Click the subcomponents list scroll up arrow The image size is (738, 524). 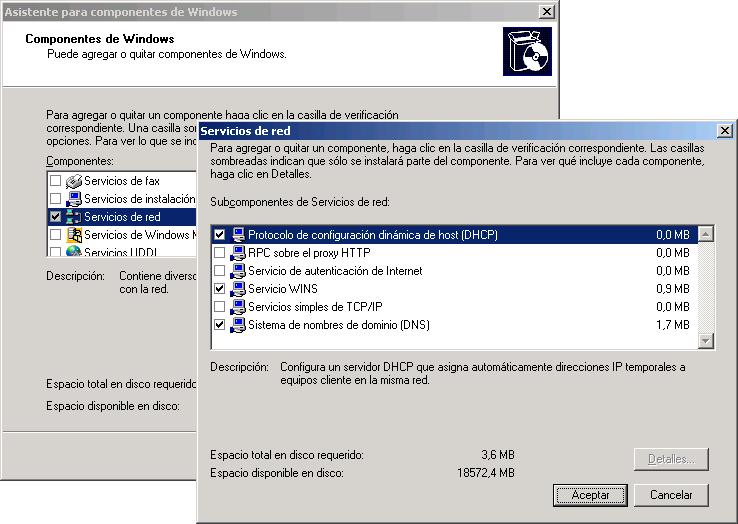click(706, 234)
